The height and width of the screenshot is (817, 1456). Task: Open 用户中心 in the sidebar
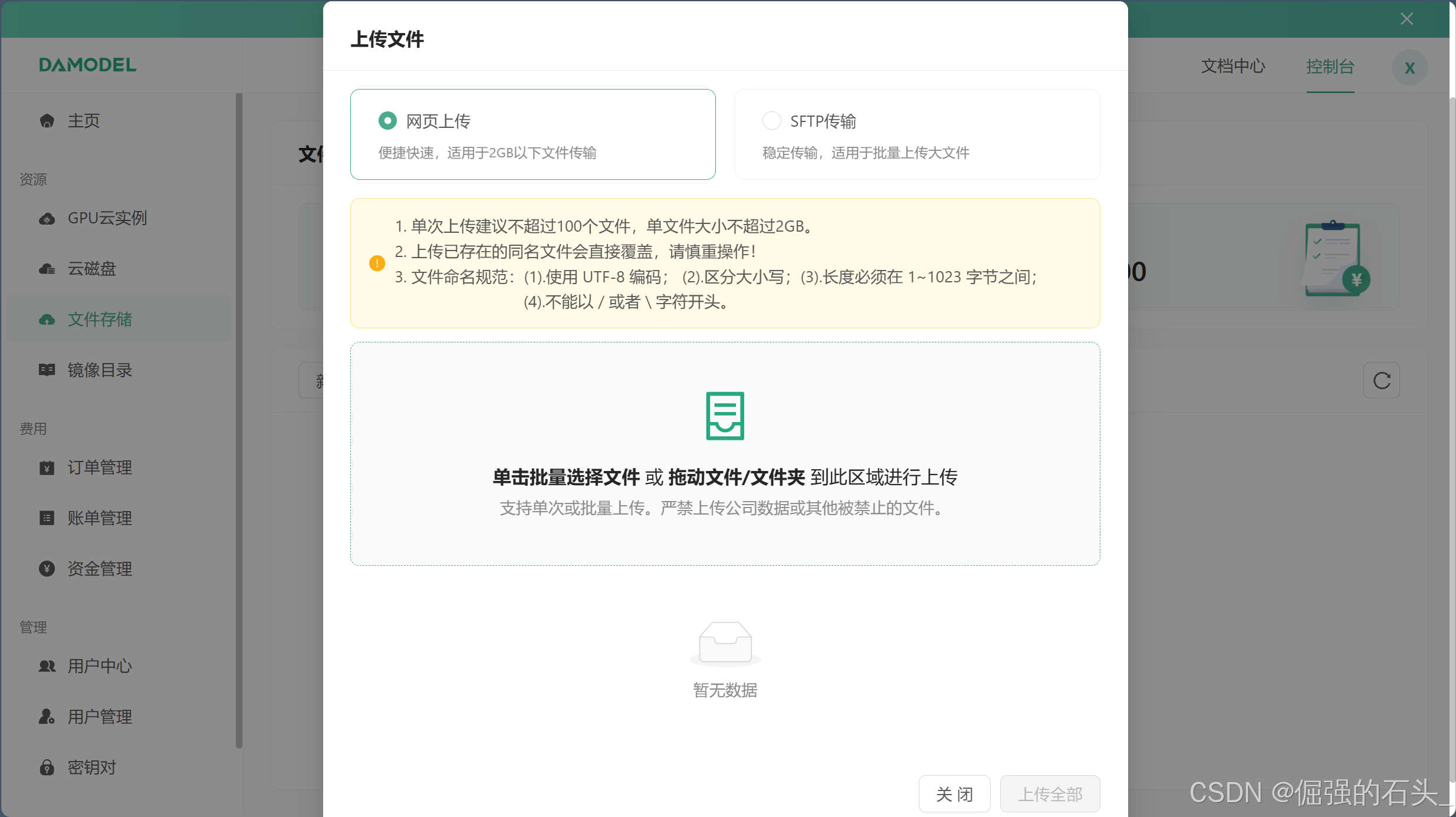(x=99, y=666)
